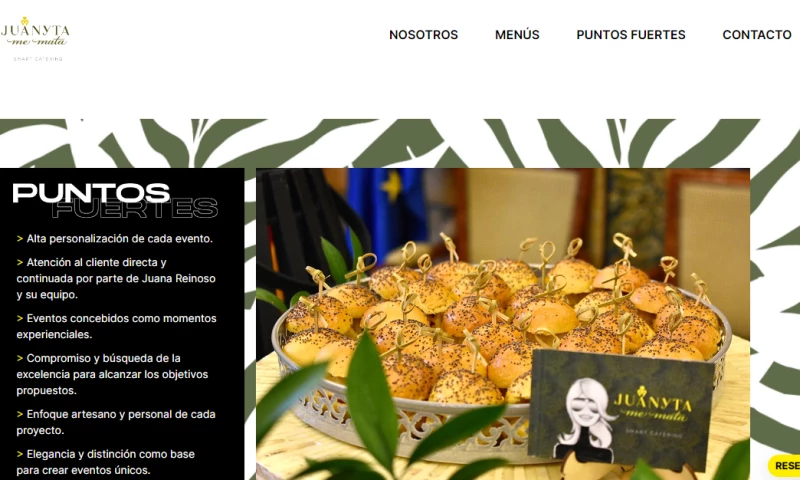Click the yellow RESE button
This screenshot has height=480, width=800.
tap(784, 465)
